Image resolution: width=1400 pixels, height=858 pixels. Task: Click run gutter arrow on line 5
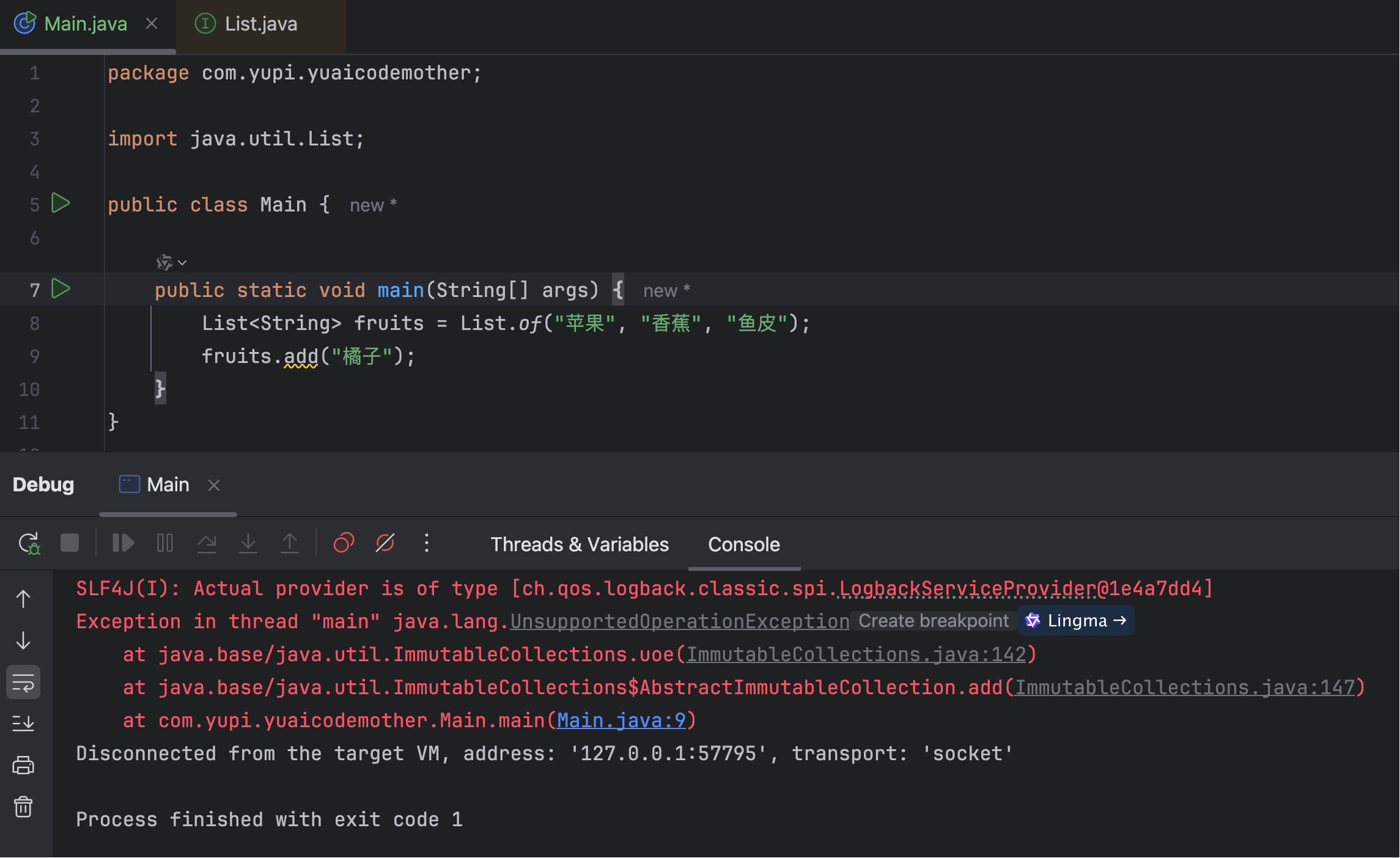[x=61, y=203]
